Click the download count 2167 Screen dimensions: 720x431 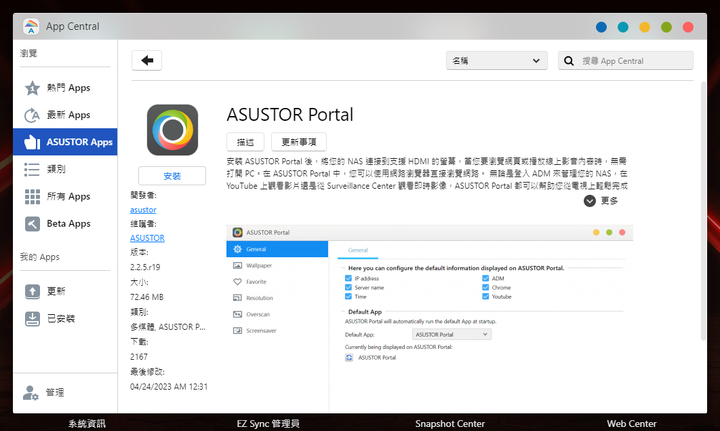(139, 357)
